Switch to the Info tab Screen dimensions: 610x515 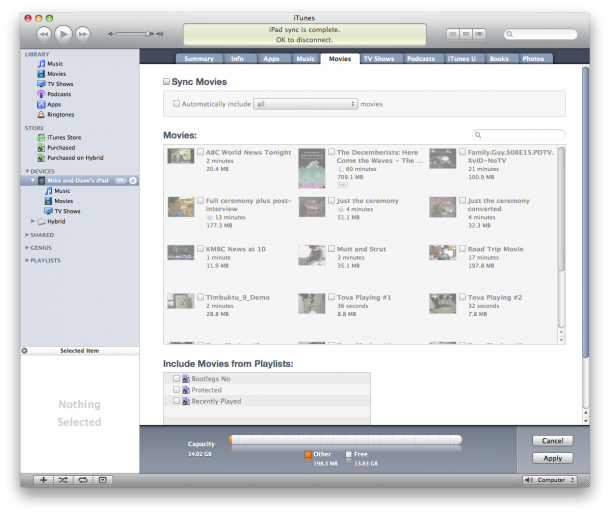[x=237, y=59]
